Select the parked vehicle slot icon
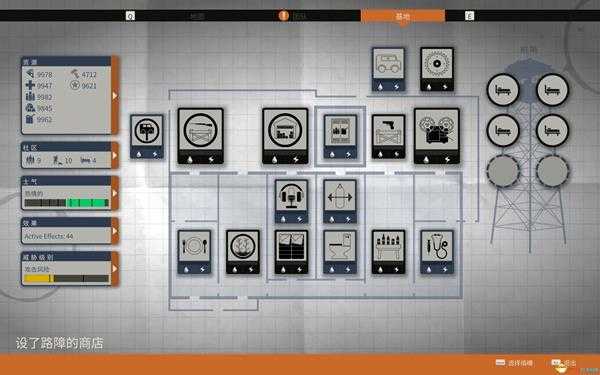Viewport: 600px width, 375px height. tap(388, 69)
